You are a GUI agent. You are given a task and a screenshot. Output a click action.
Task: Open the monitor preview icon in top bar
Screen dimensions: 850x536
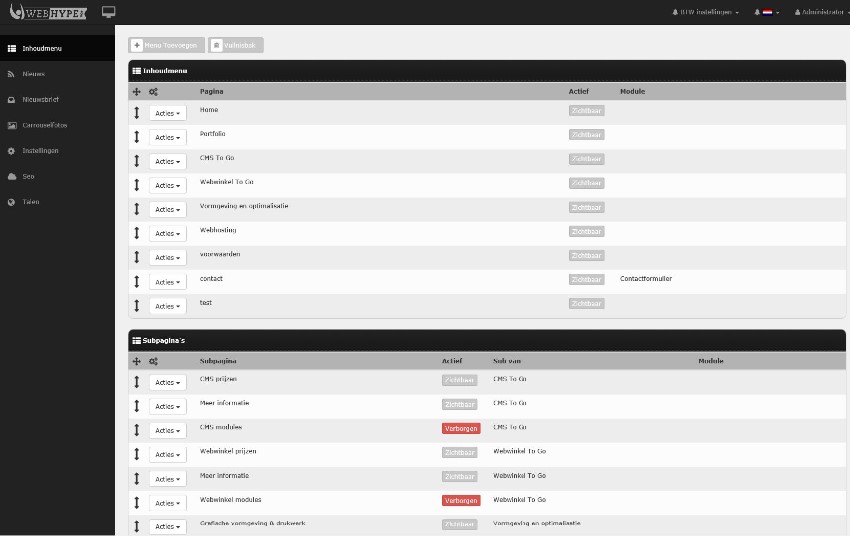(108, 12)
